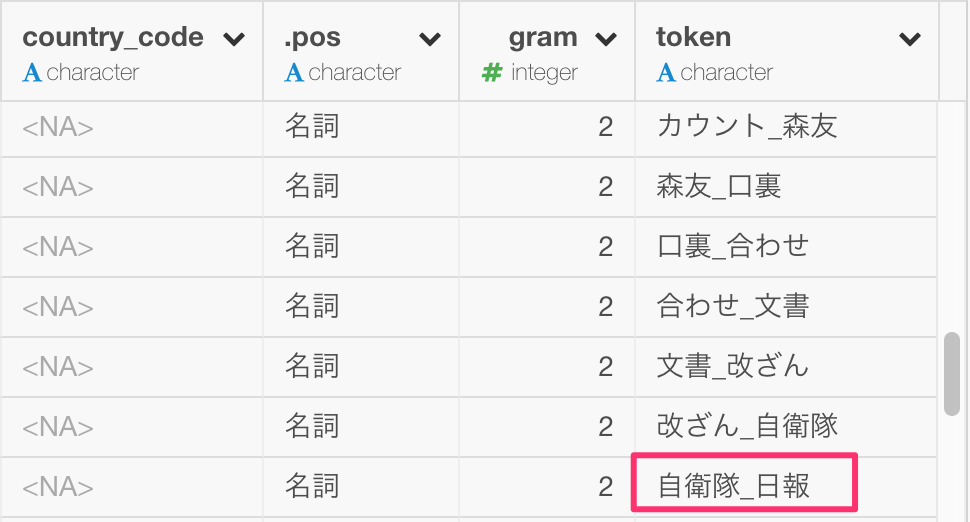Click the character type icon under country_code
The image size is (970, 522).
(32, 73)
